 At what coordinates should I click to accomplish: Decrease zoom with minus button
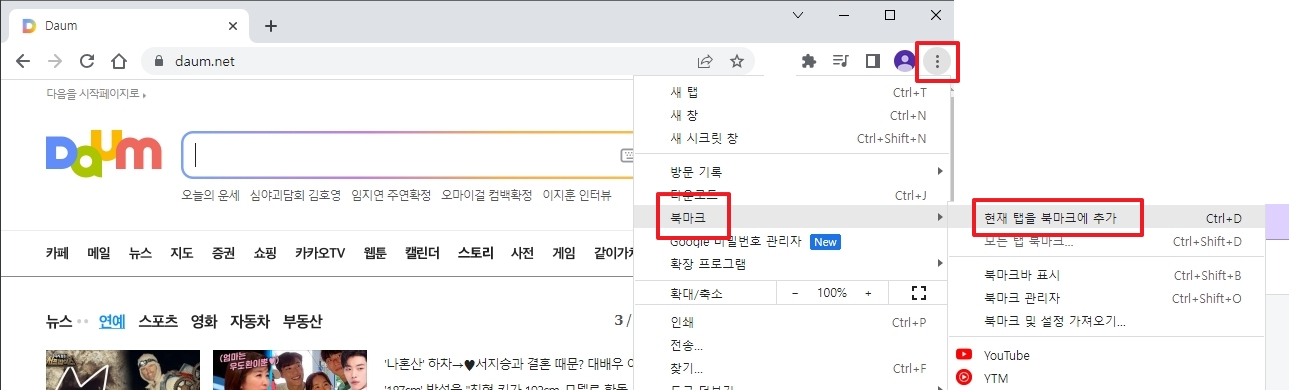pos(795,293)
